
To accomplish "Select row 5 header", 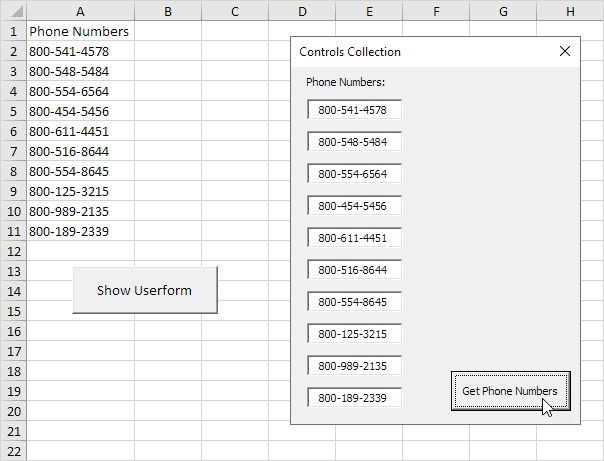I will [x=13, y=111].
